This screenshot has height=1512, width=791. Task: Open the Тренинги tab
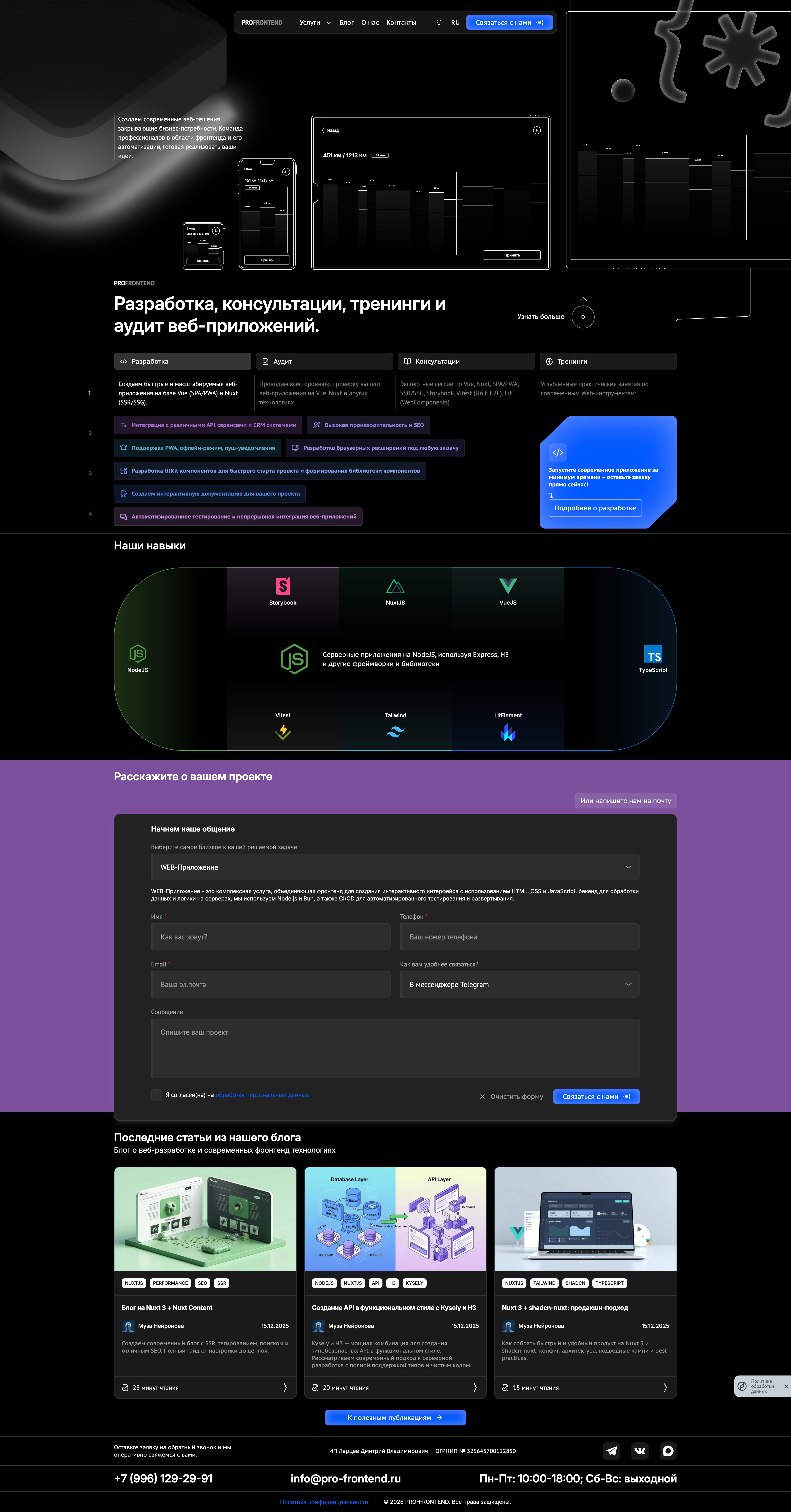(609, 362)
